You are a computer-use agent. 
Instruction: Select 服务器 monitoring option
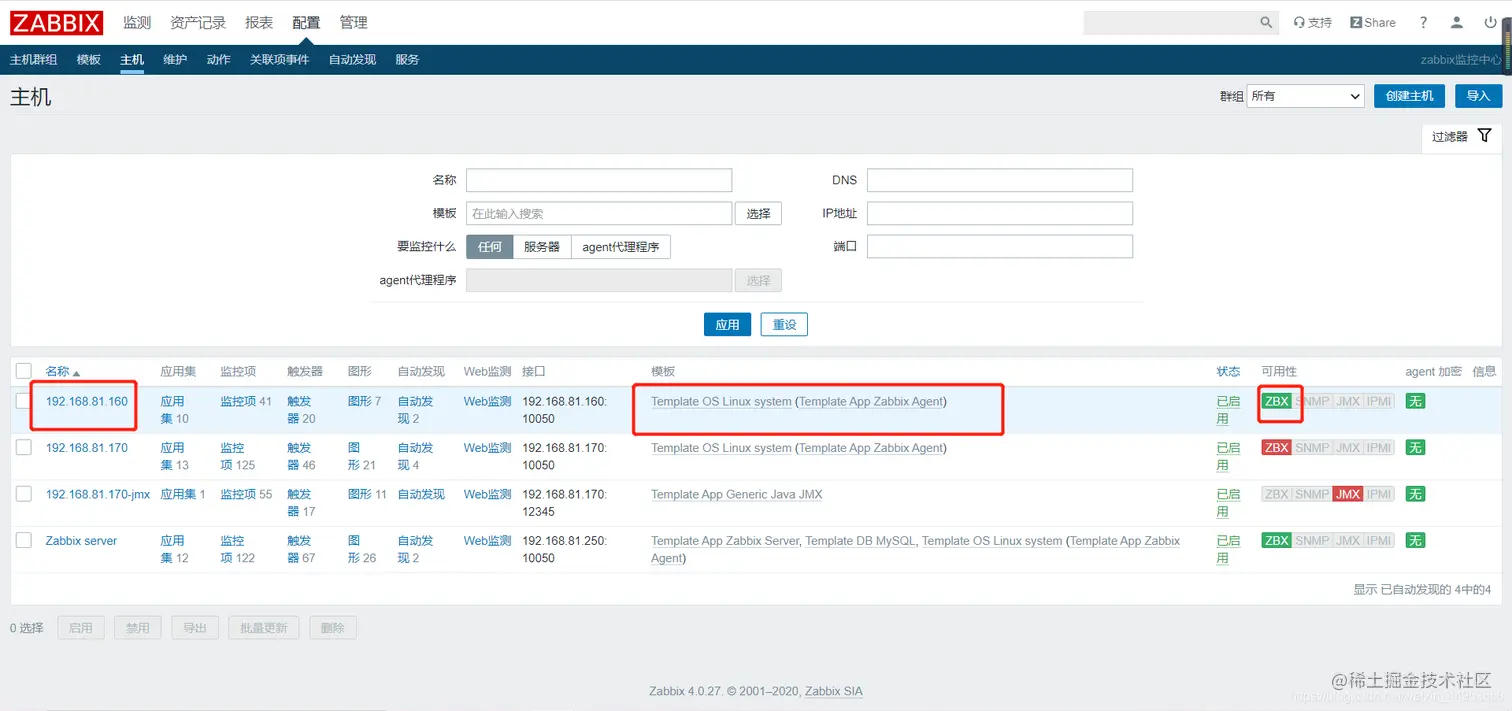tap(542, 246)
